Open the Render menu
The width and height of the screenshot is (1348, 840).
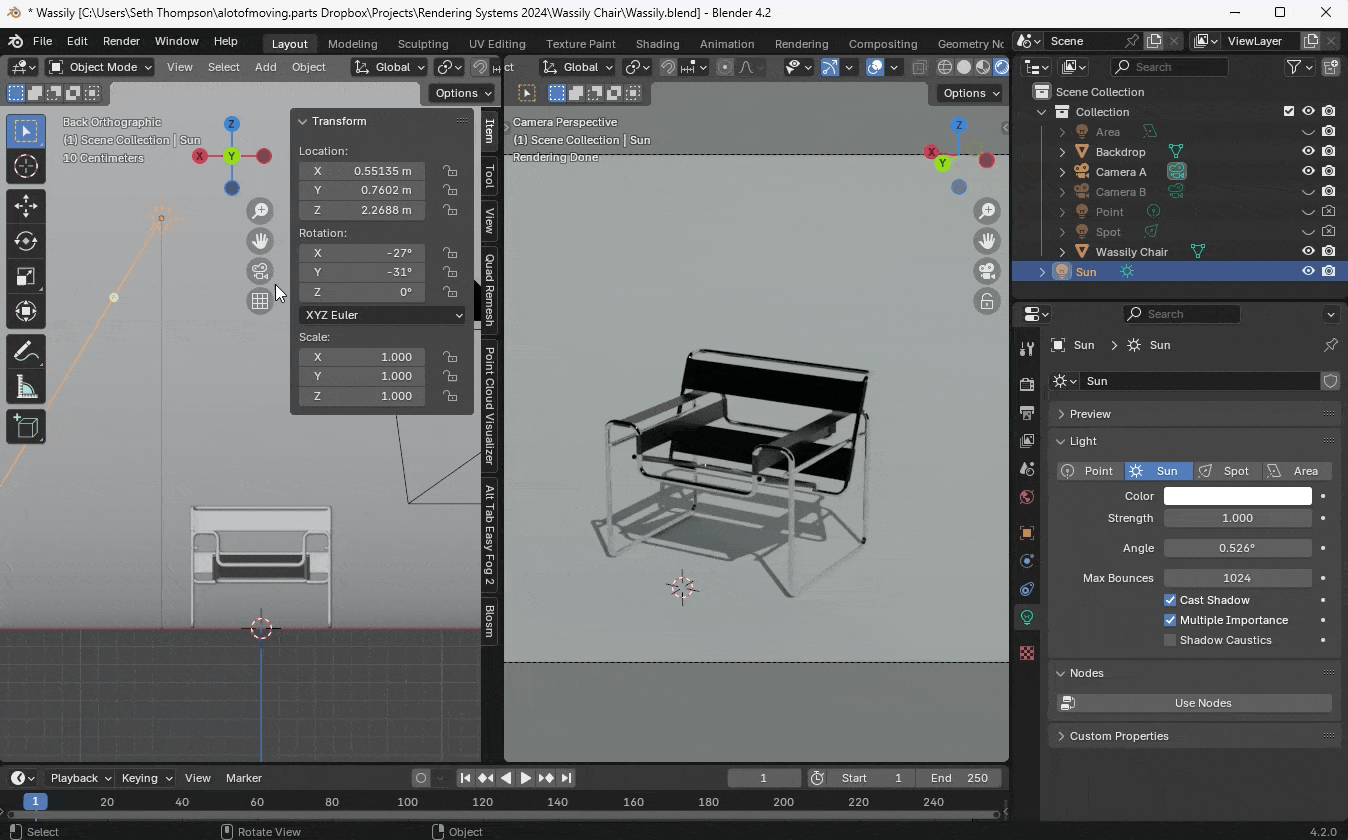click(121, 41)
